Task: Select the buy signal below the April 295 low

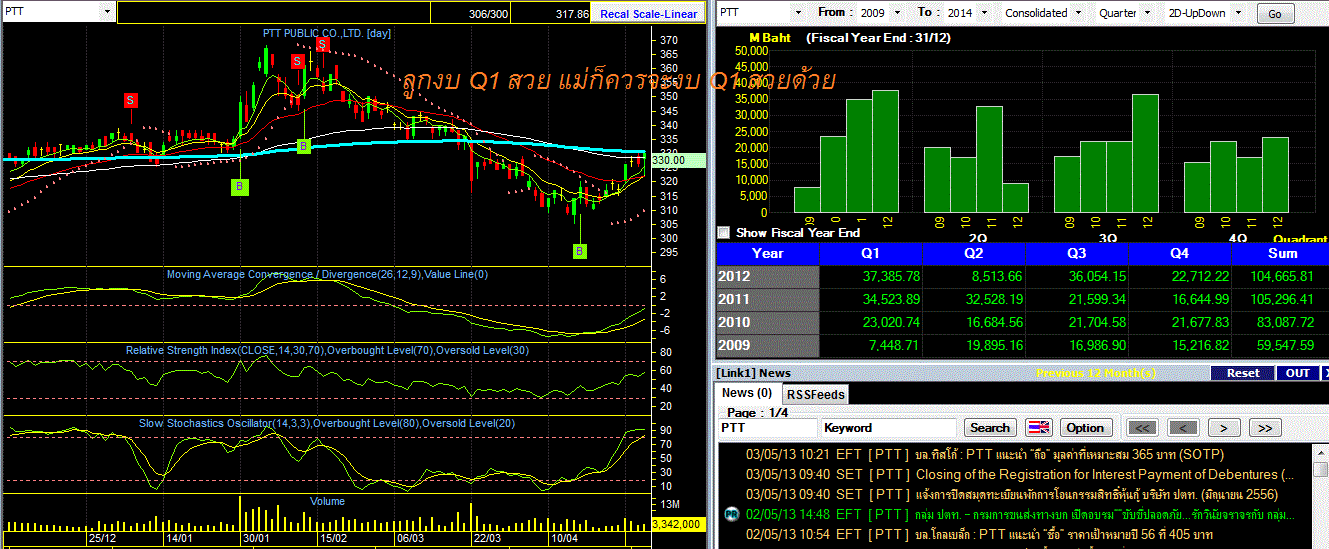Action: (580, 251)
